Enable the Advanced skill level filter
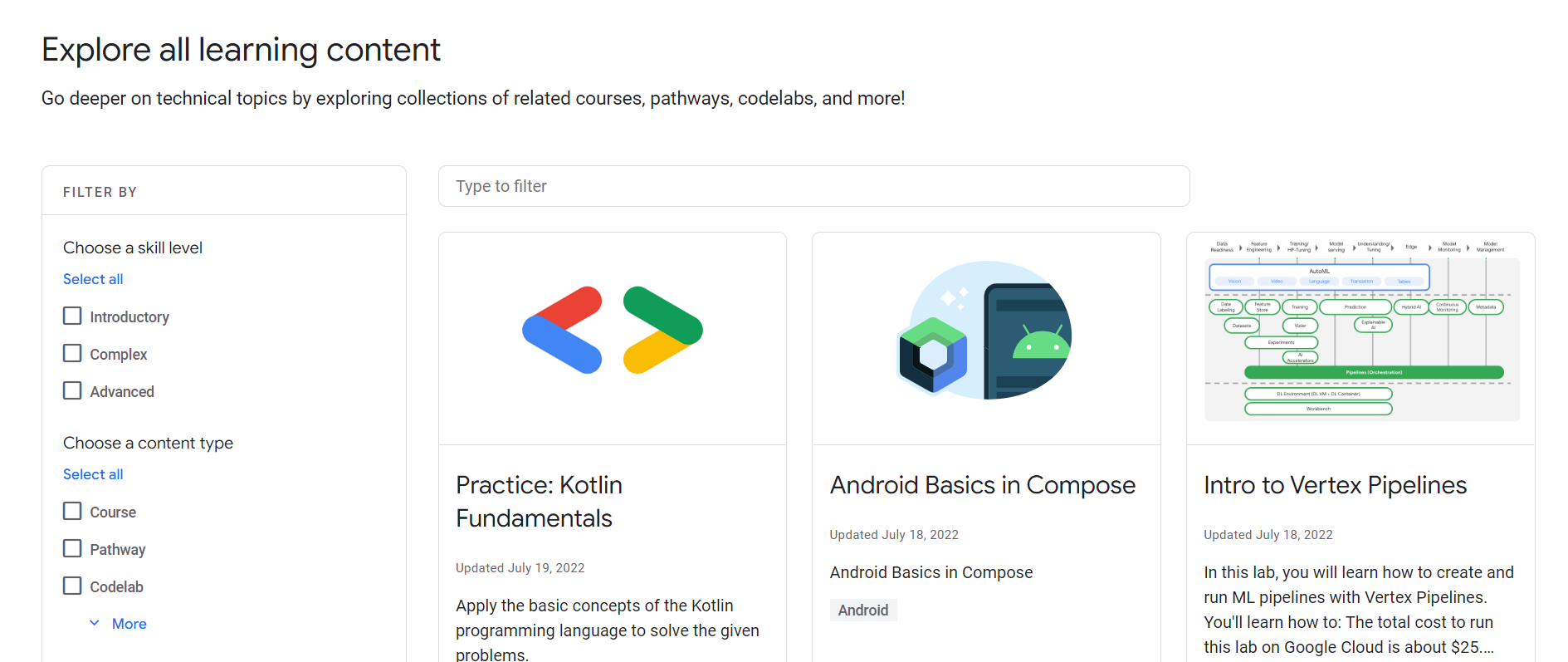Viewport: 1568px width, 662px height. click(x=73, y=391)
